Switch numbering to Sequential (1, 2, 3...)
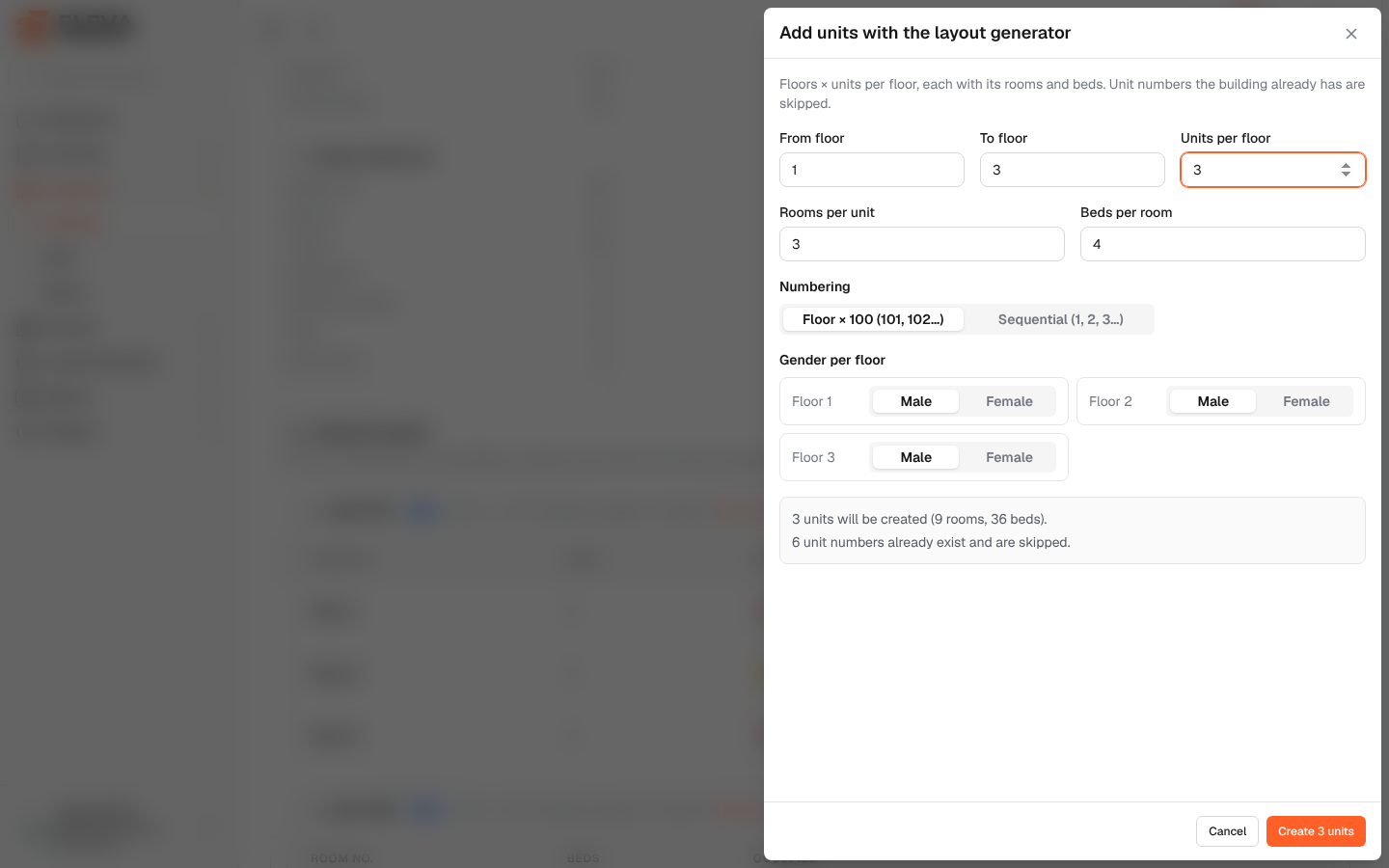The height and width of the screenshot is (868, 1389). coord(1061,319)
